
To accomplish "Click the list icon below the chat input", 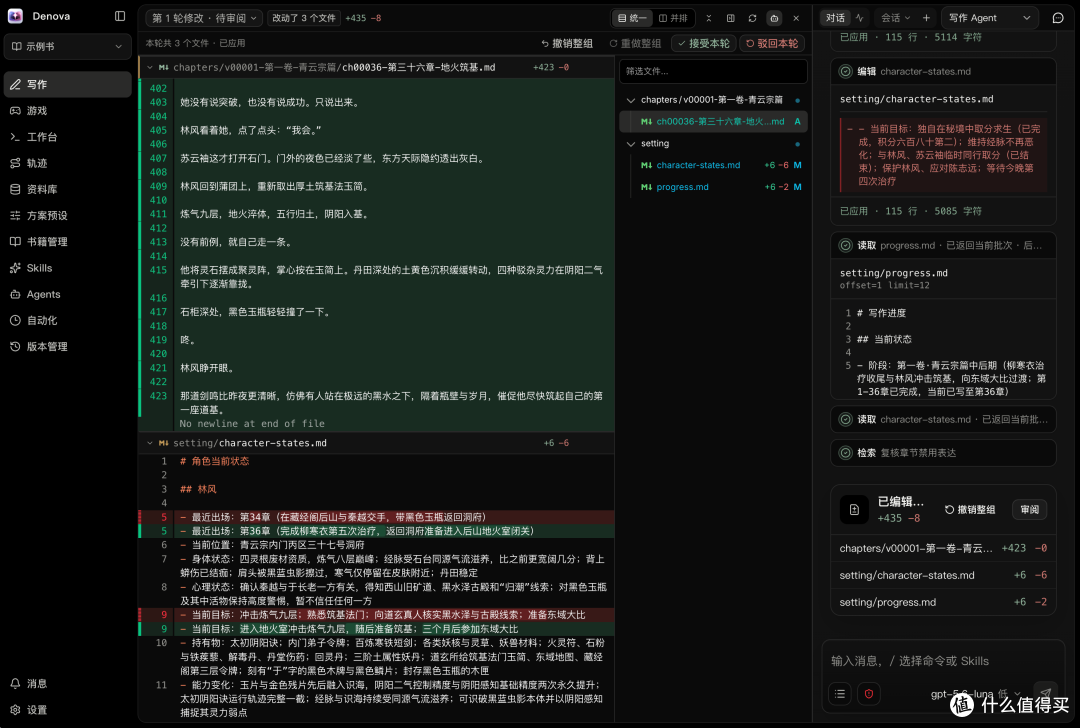I will pyautogui.click(x=840, y=694).
